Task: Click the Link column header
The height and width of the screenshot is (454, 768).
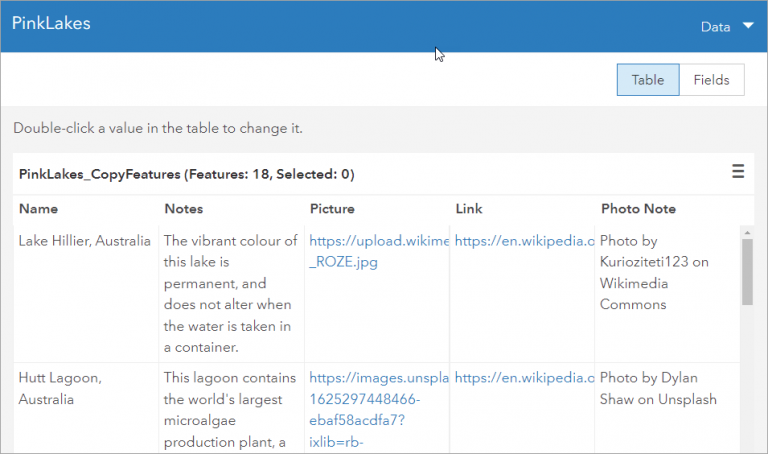Action: pyautogui.click(x=469, y=209)
